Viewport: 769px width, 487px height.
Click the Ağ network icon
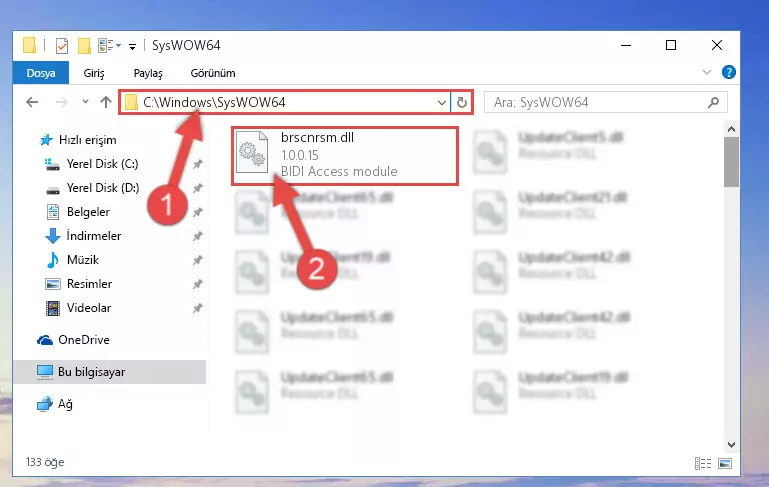[45, 404]
